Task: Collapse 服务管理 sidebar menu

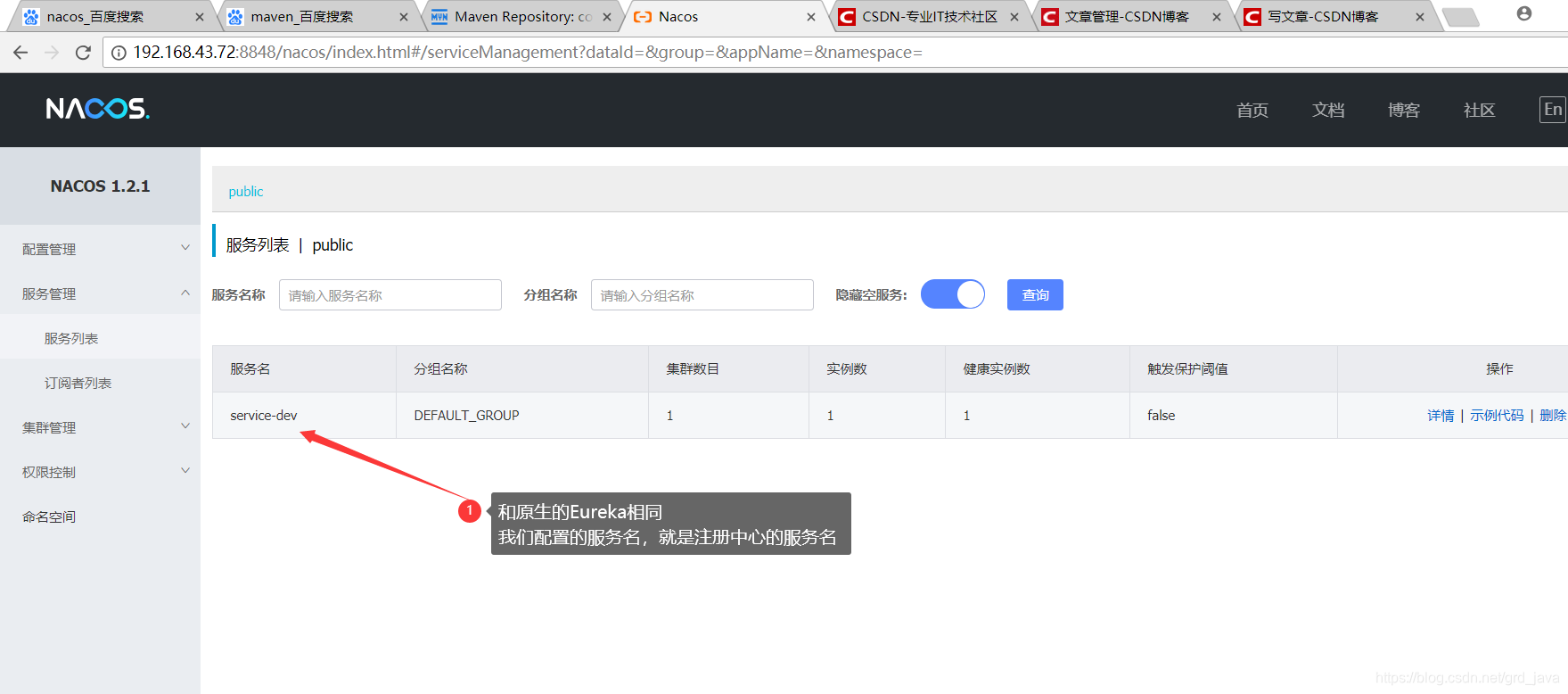Action: point(100,293)
